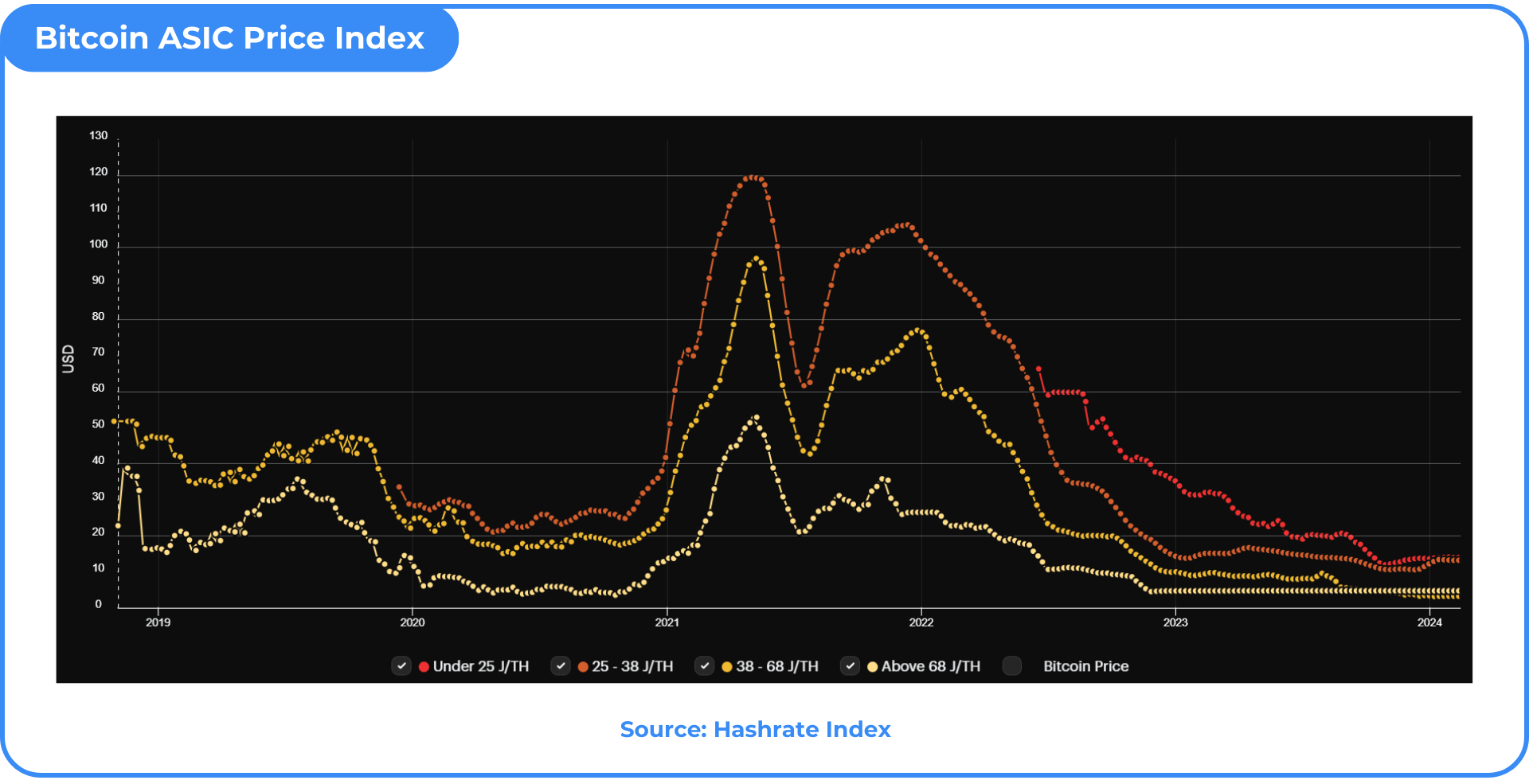Click the Bitcoin ASIC Price Index title

pos(229,37)
